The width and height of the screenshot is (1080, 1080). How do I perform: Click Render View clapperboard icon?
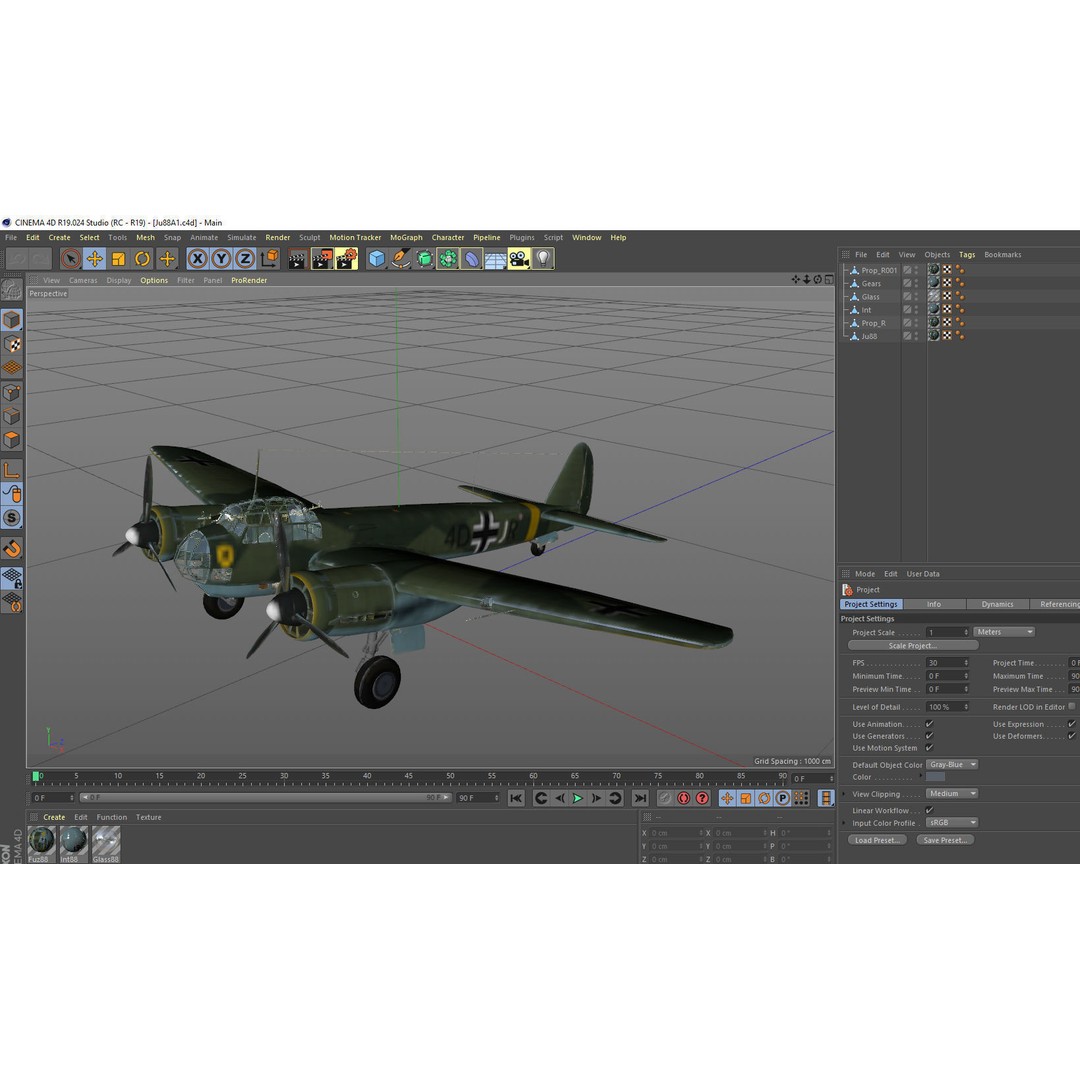point(298,259)
